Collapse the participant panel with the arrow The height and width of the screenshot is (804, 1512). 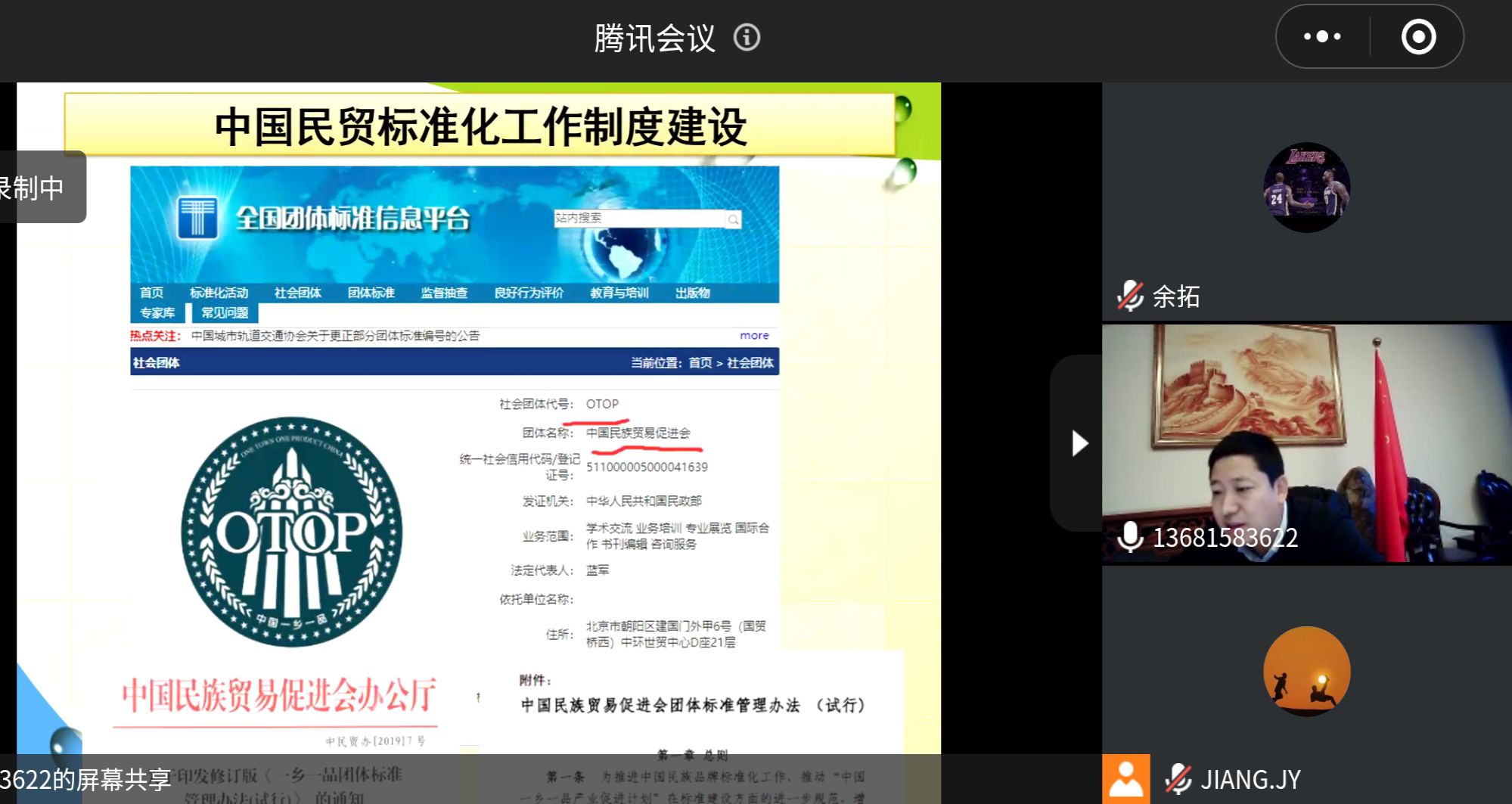tap(1079, 442)
